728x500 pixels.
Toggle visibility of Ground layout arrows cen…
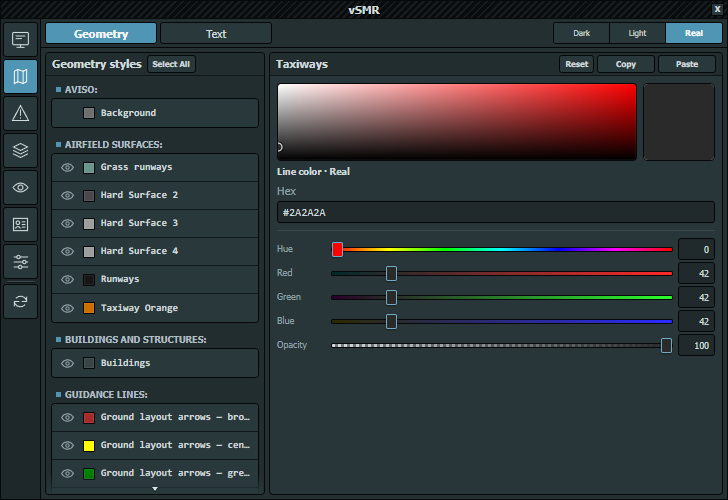67,445
